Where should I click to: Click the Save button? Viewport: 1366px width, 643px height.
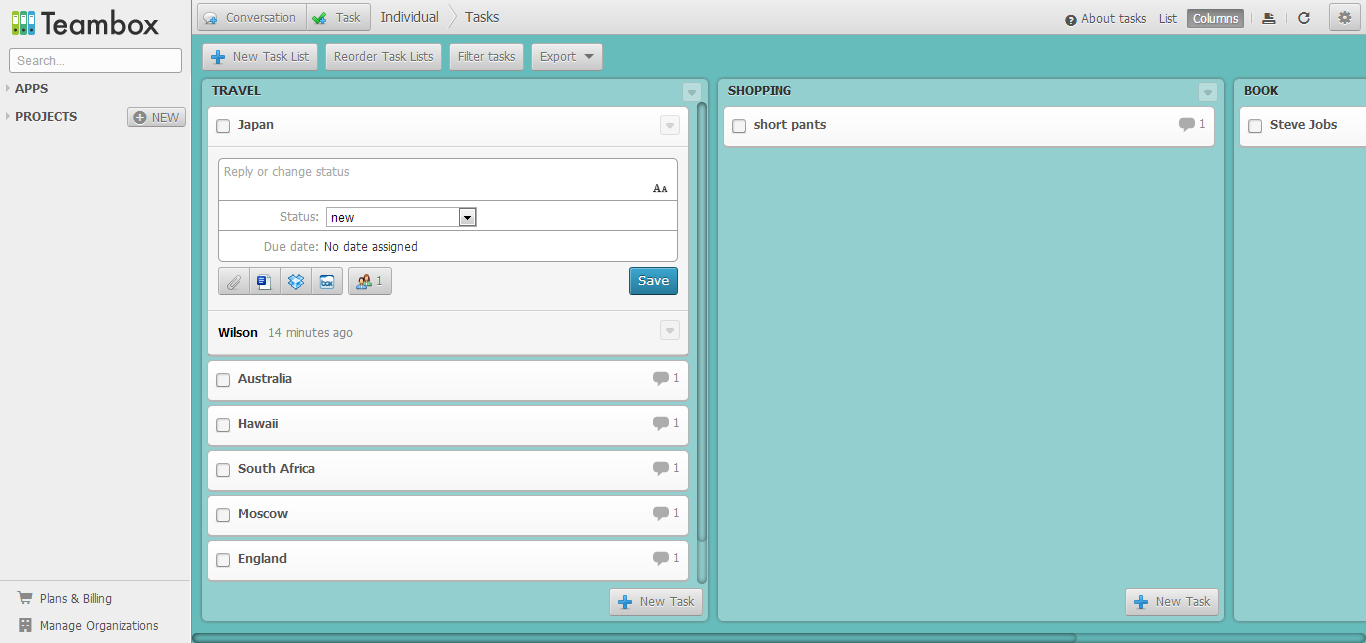(653, 281)
